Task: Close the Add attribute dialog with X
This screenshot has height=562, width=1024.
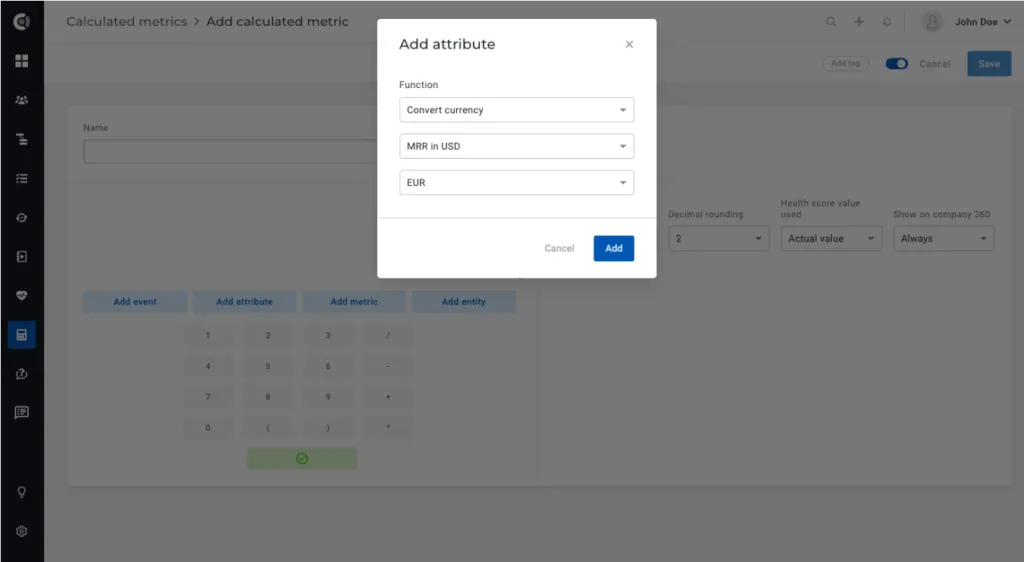Action: click(629, 44)
